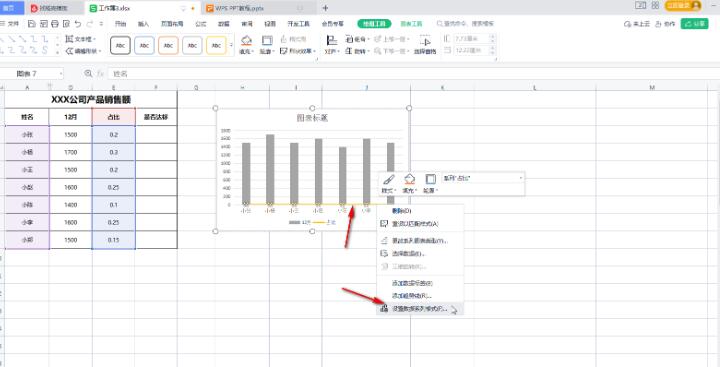The width and height of the screenshot is (720, 367).
Task: Click the plus icon to open a new tab
Action: (x=325, y=8)
